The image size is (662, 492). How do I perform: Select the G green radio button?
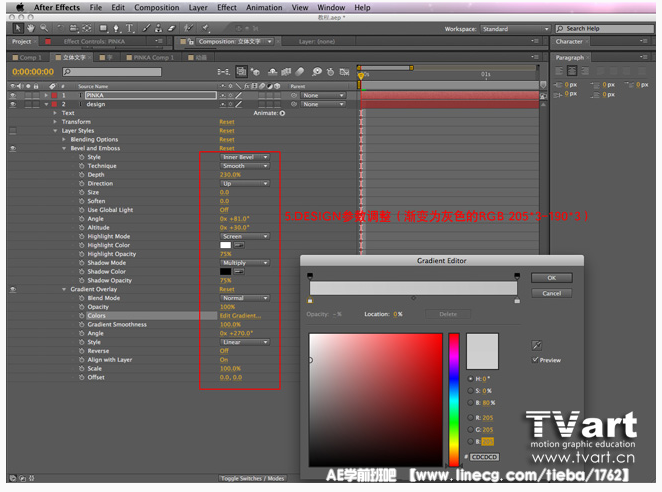[x=470, y=429]
